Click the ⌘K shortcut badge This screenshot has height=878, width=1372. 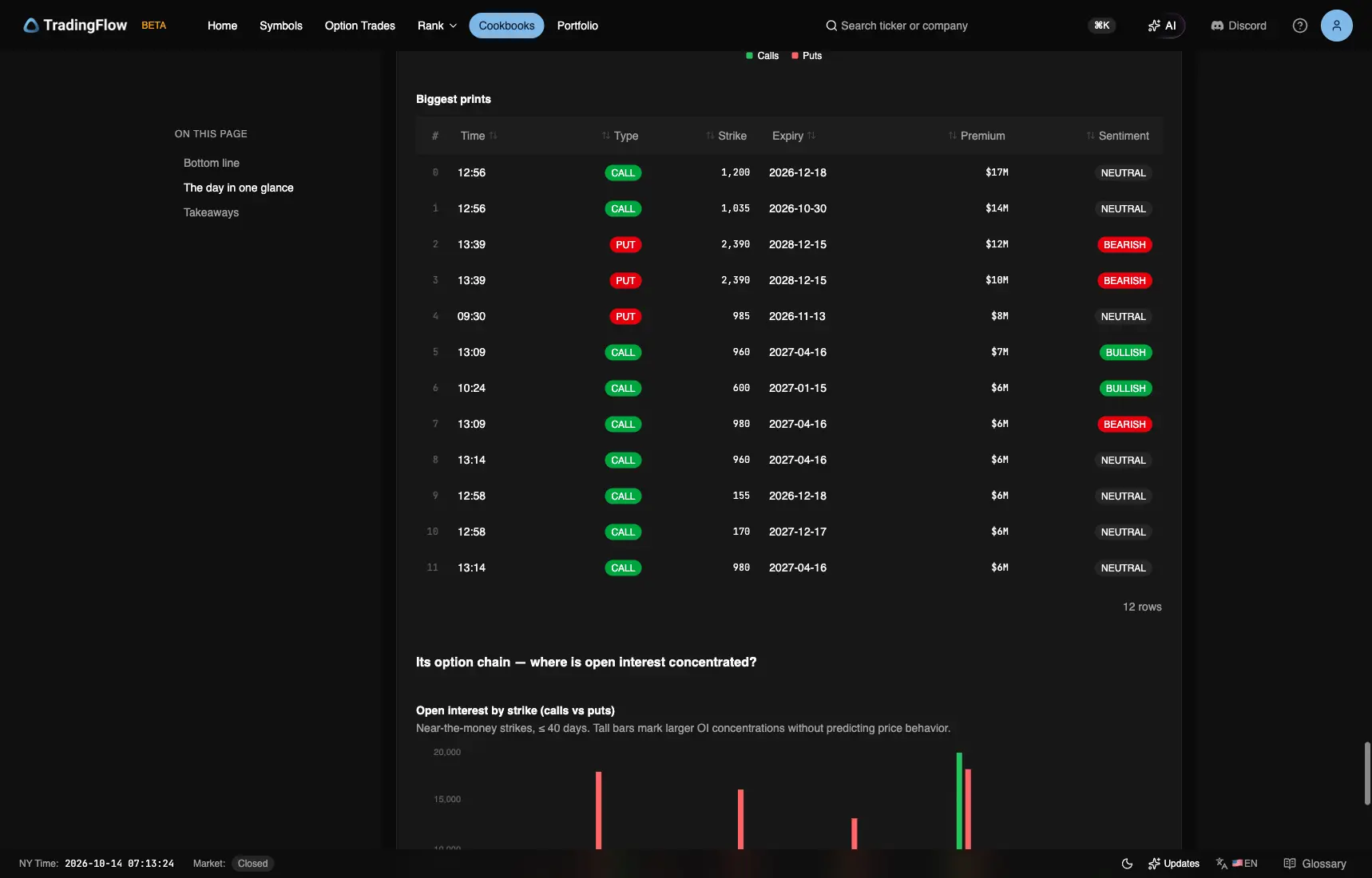point(1102,26)
